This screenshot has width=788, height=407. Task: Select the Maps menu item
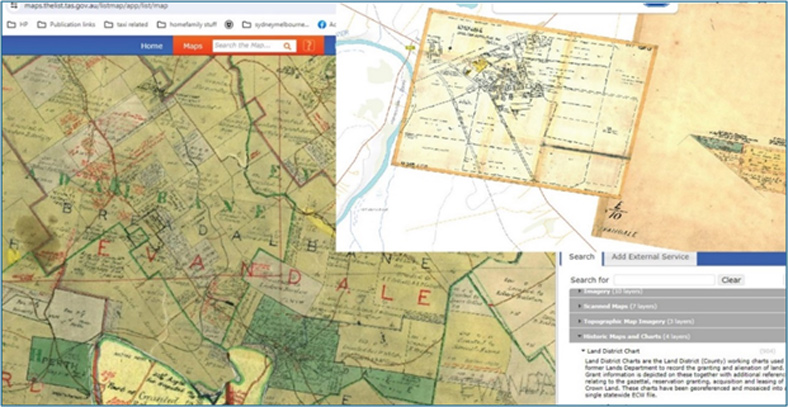click(x=190, y=46)
